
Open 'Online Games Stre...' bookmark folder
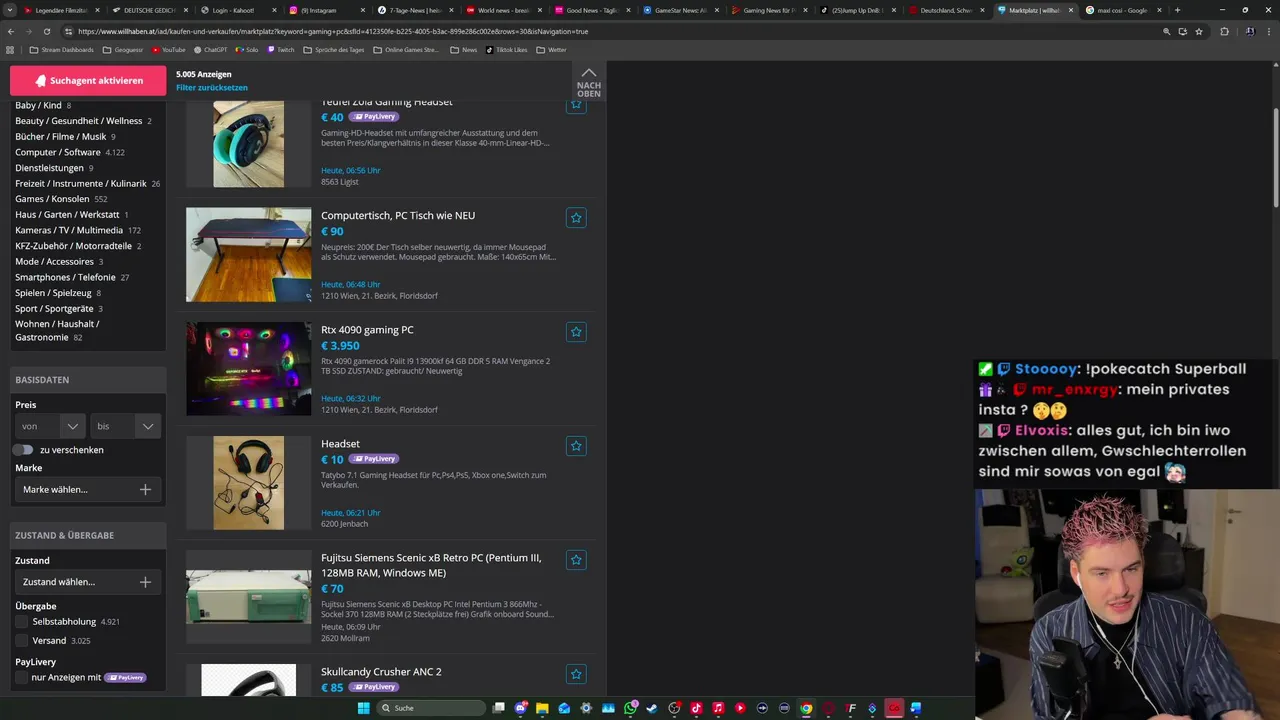[406, 49]
